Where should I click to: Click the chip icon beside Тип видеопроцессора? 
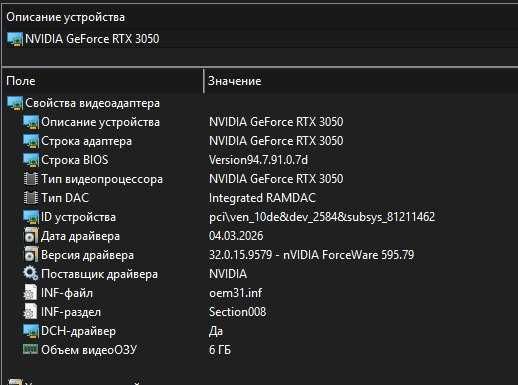tap(31, 179)
